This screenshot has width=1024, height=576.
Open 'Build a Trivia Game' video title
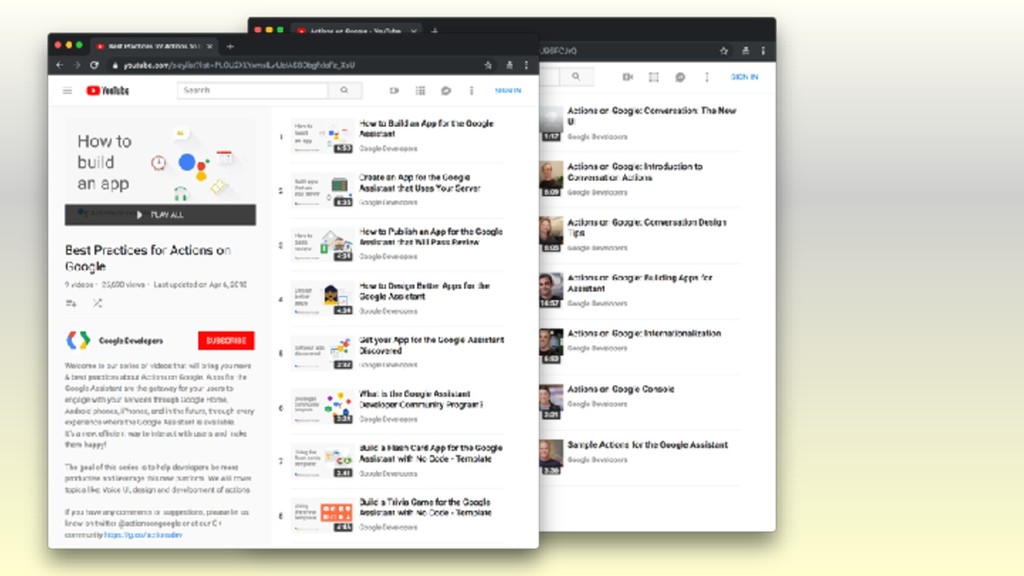click(425, 507)
